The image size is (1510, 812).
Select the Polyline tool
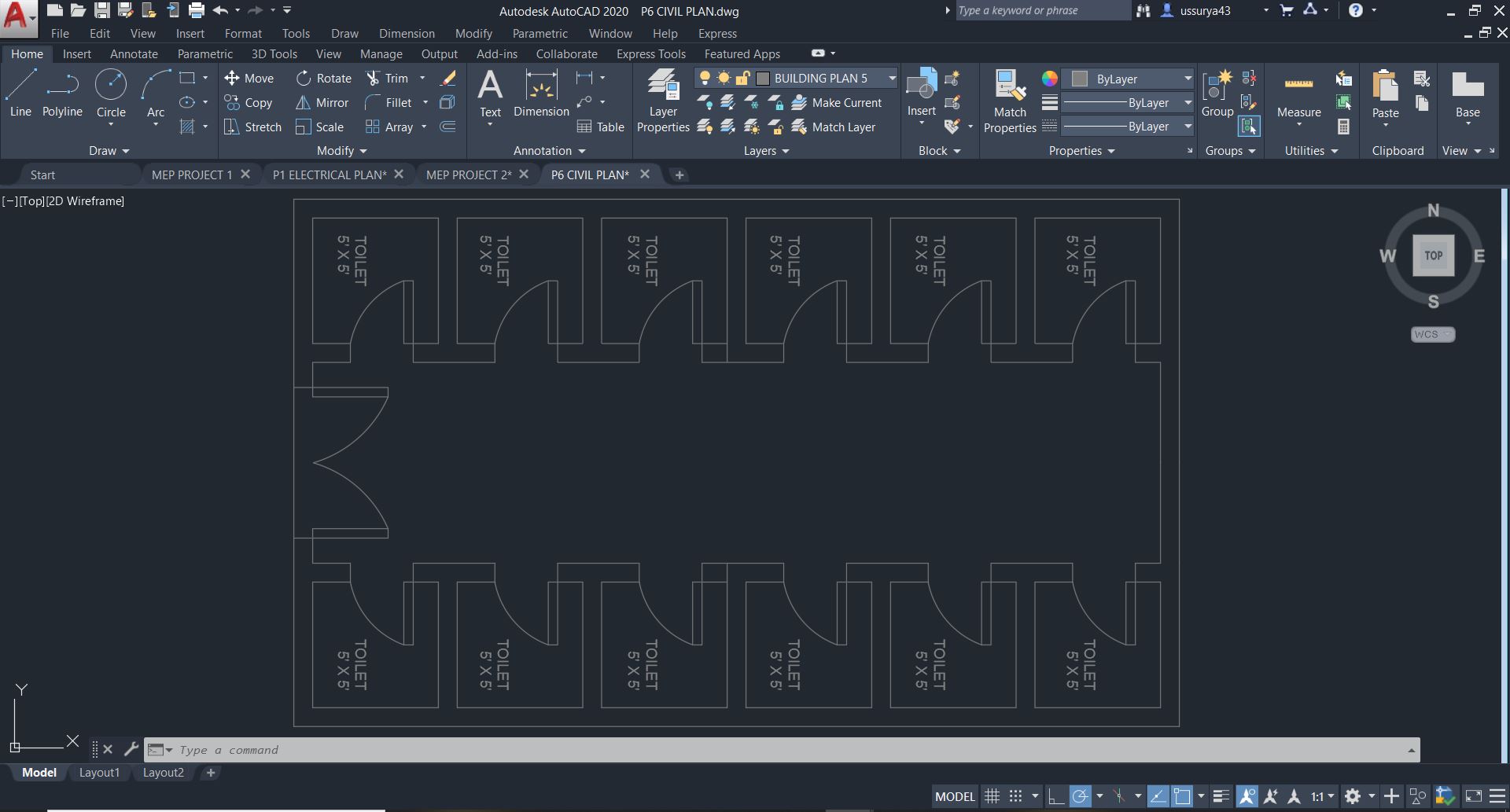(x=62, y=93)
